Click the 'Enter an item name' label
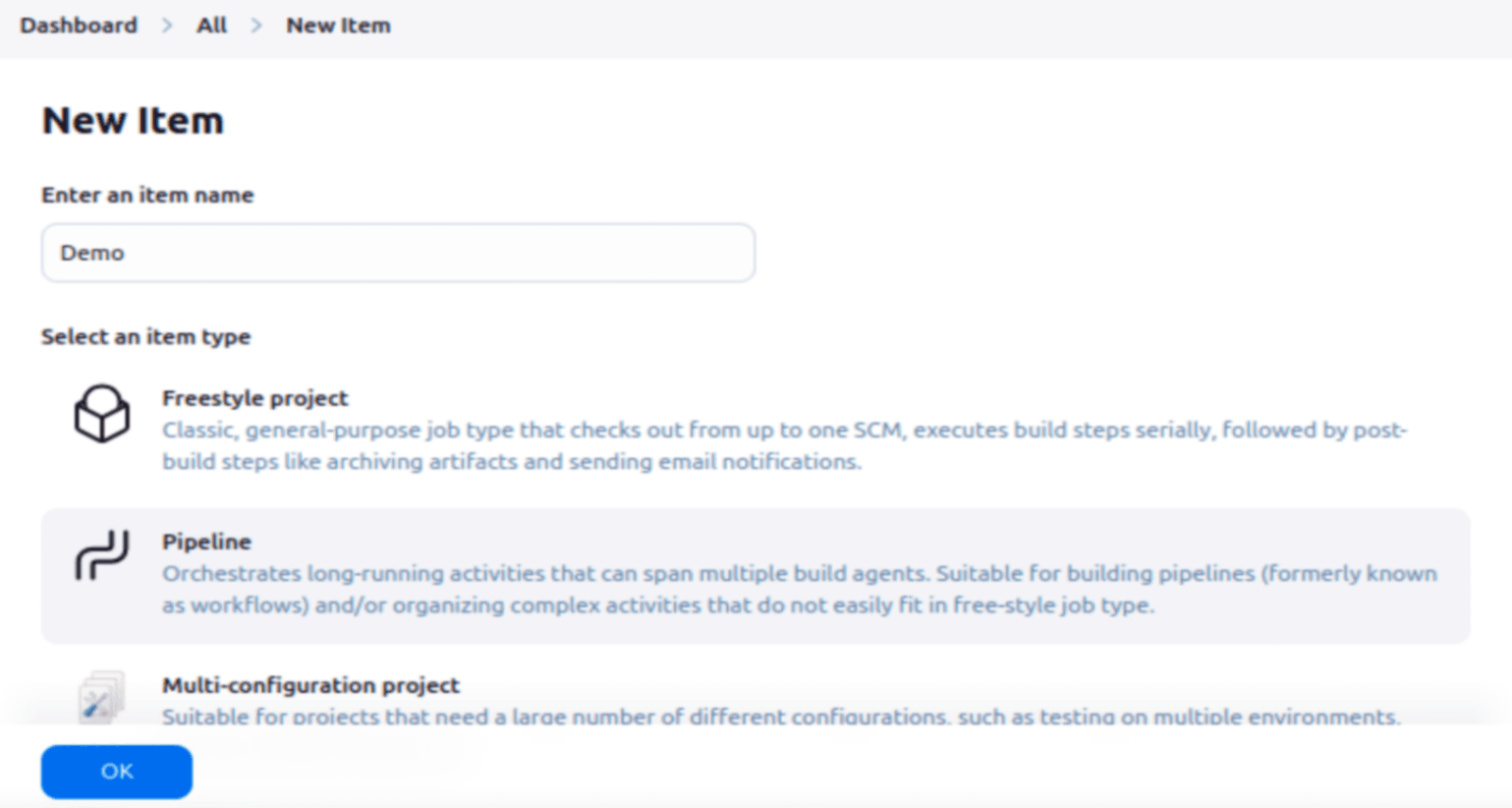1512x808 pixels. tap(147, 195)
